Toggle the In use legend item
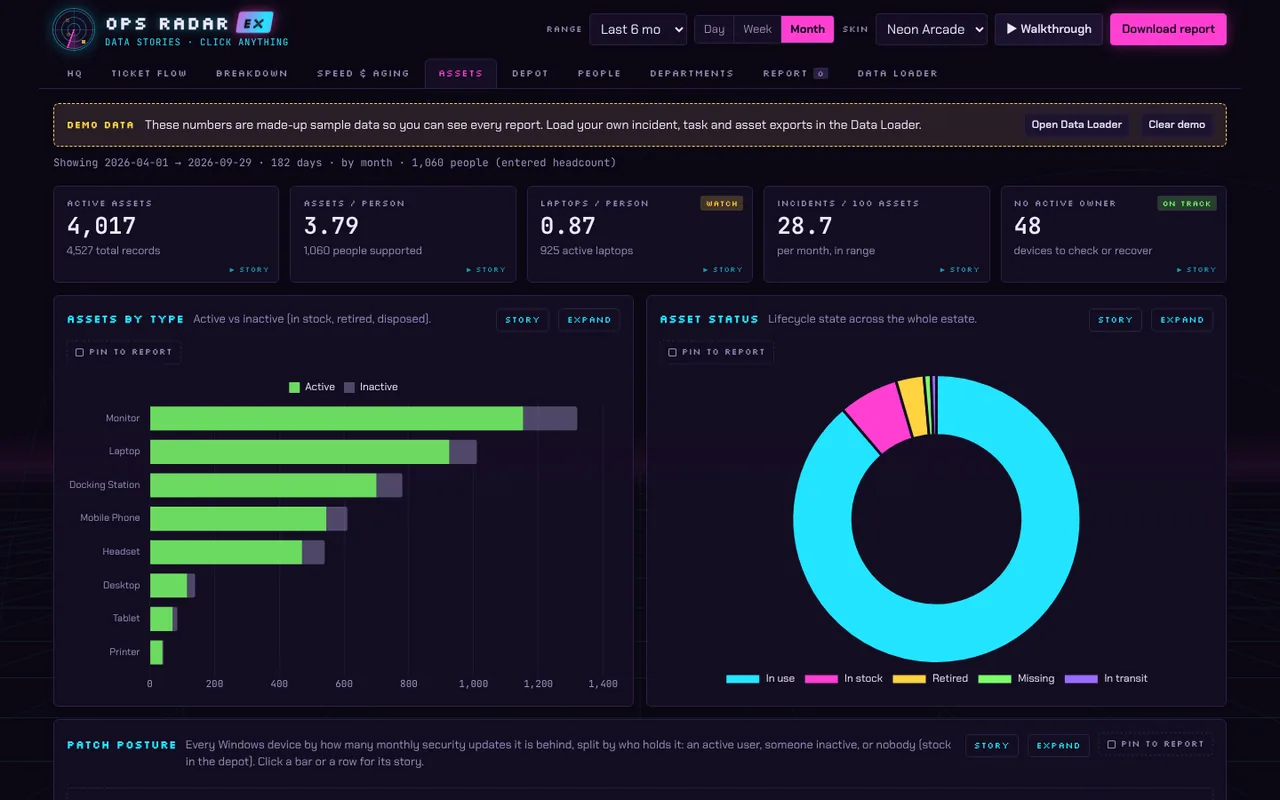The image size is (1280, 800). [760, 678]
